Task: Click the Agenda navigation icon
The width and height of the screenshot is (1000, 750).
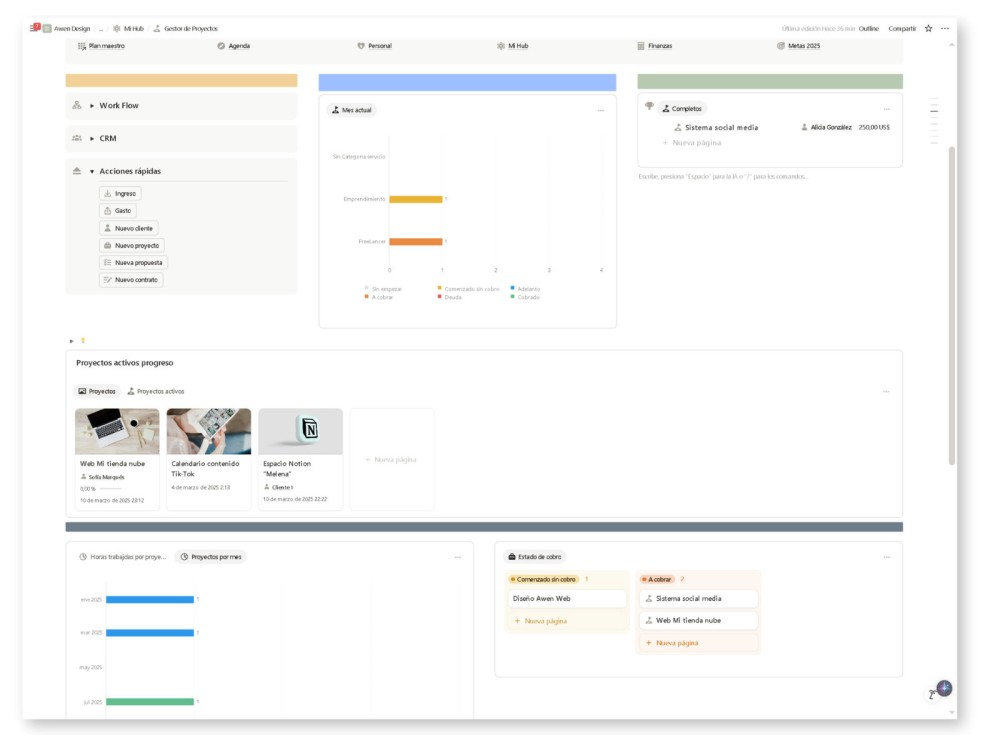Action: click(221, 46)
